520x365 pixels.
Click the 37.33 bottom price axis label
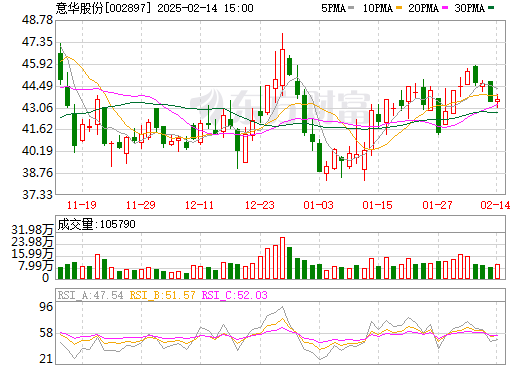(37, 195)
